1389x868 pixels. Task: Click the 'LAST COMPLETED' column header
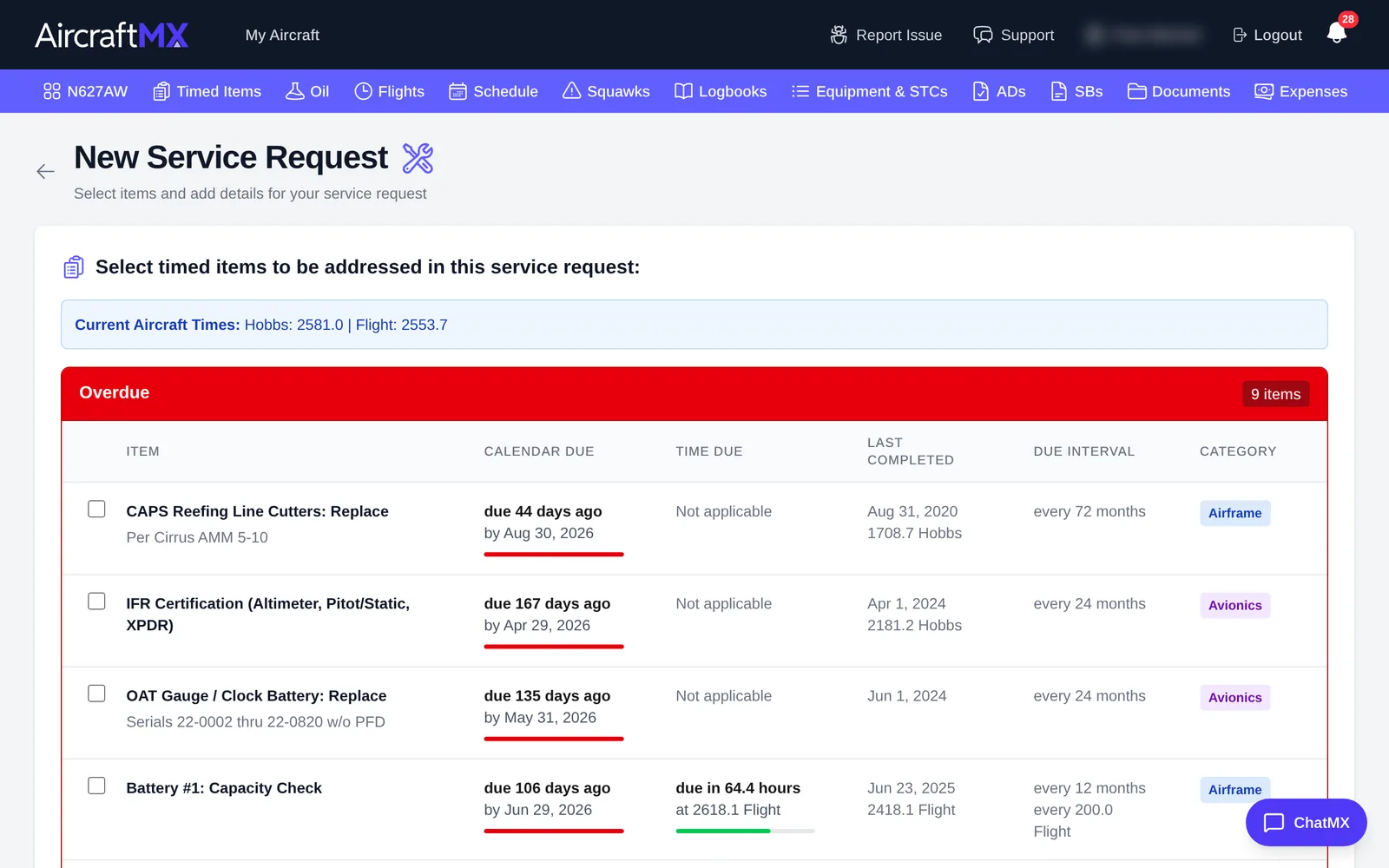point(911,451)
